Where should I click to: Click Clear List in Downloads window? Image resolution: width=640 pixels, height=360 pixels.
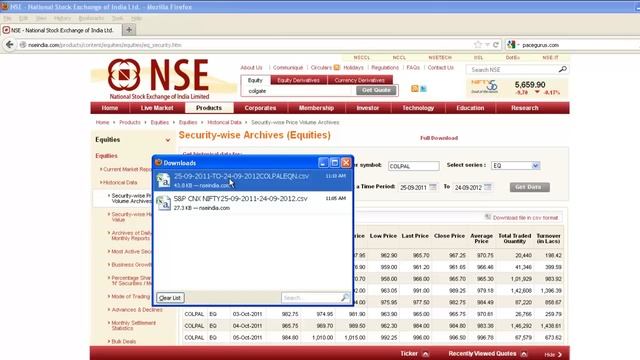tap(170, 298)
